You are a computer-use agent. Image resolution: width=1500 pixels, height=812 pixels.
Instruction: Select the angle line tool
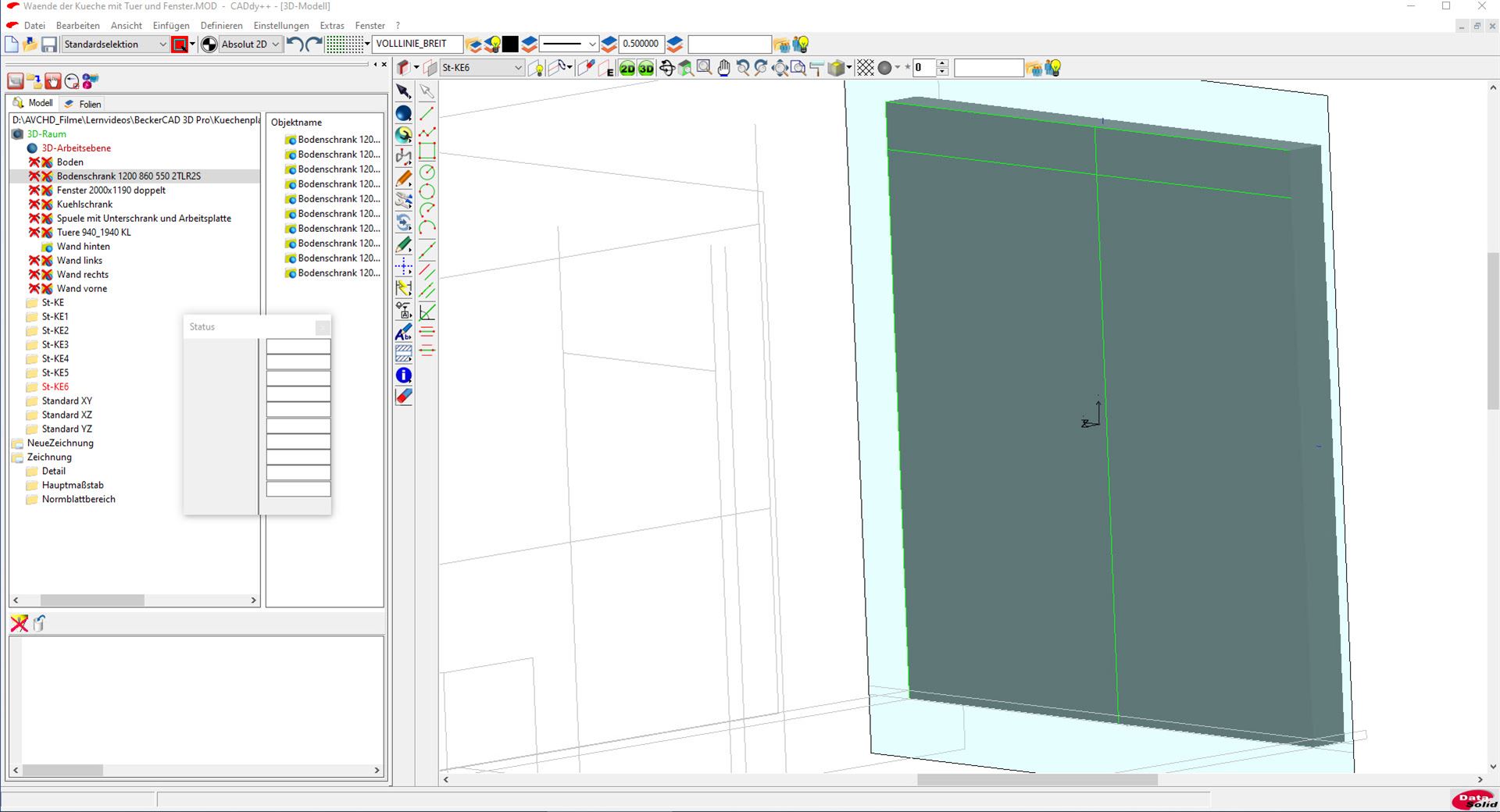427,312
